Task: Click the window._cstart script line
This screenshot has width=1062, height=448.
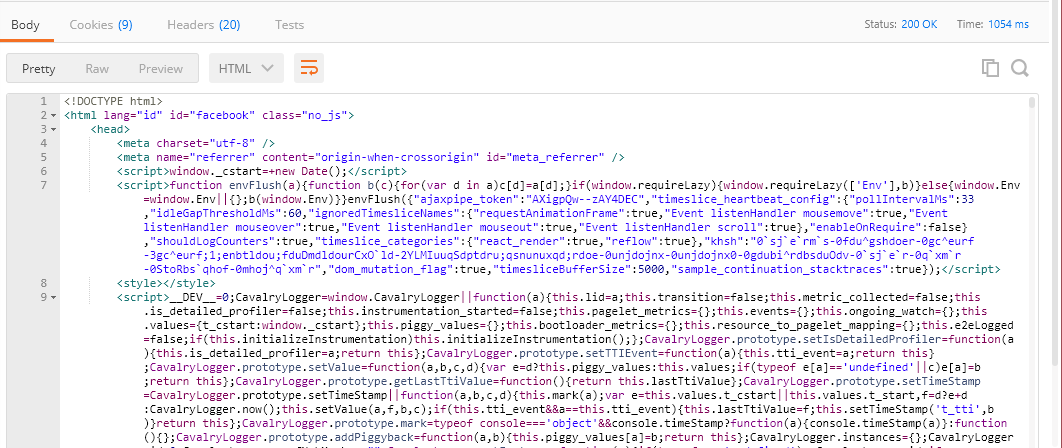Action: (261, 171)
